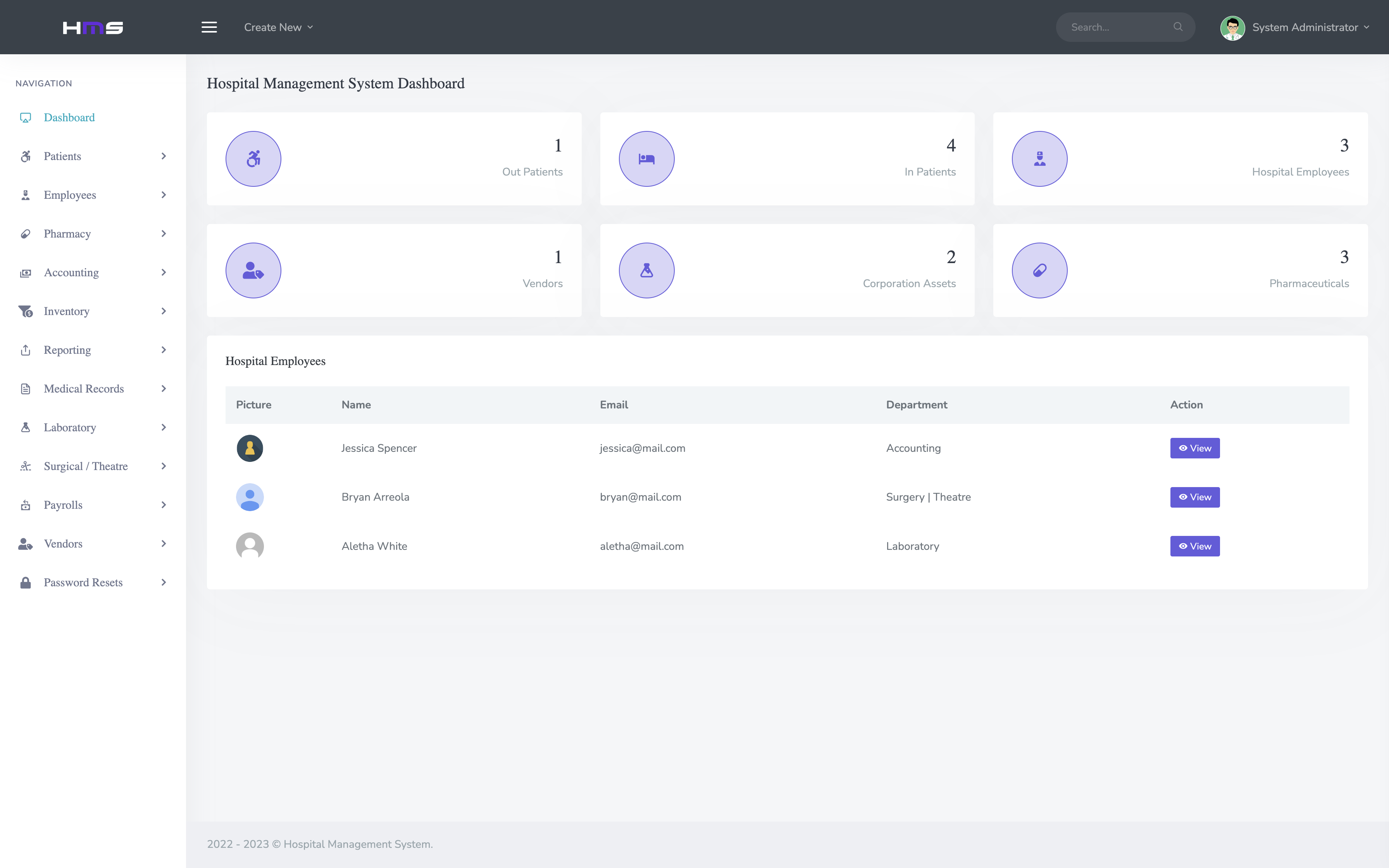Expand the Laboratory chevron
The width and height of the screenshot is (1389, 868).
pos(164,428)
